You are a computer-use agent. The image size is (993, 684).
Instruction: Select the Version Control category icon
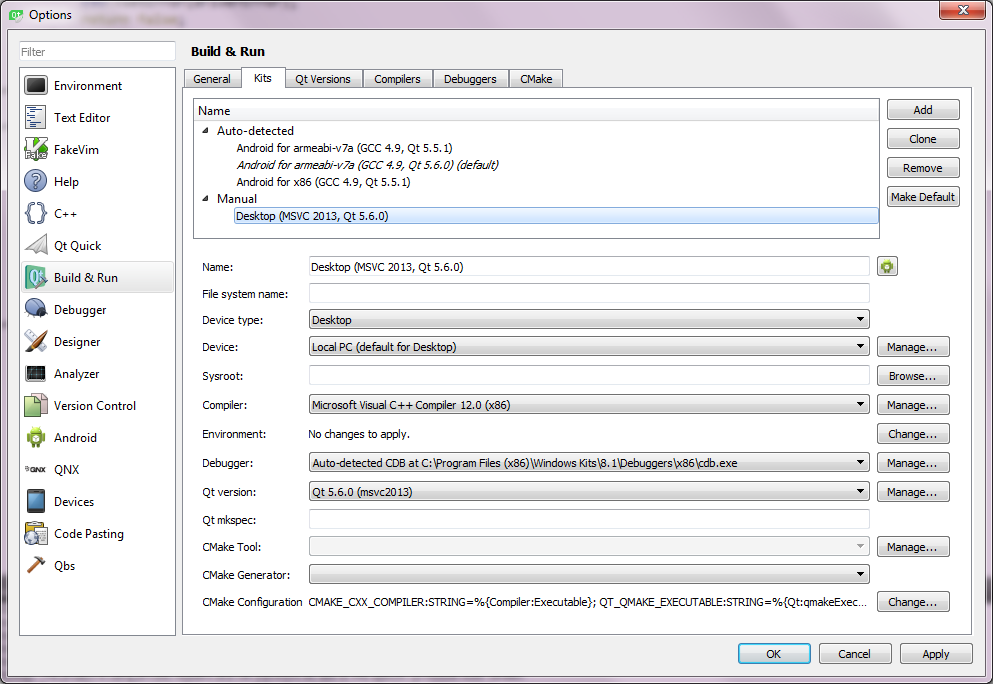[36, 406]
